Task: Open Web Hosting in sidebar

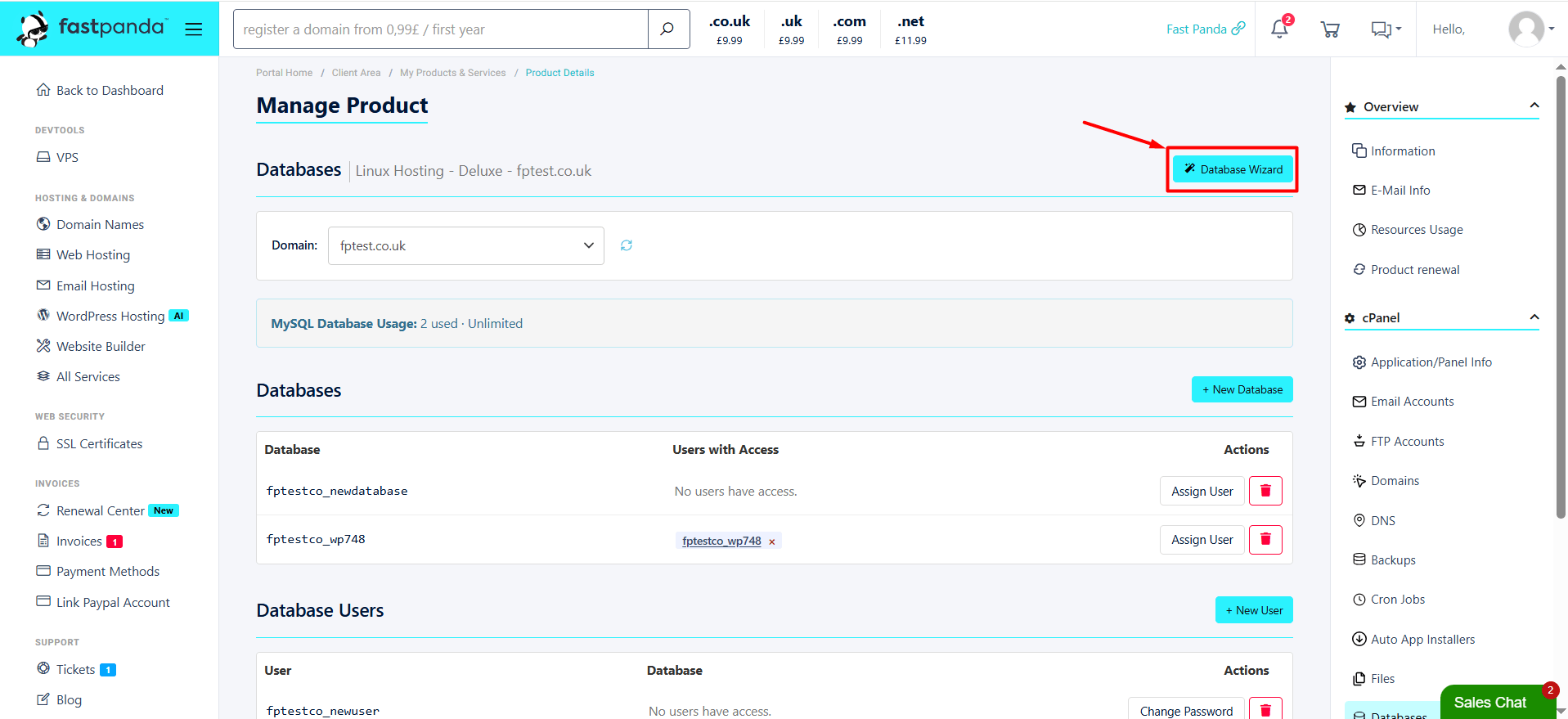Action: [83, 254]
